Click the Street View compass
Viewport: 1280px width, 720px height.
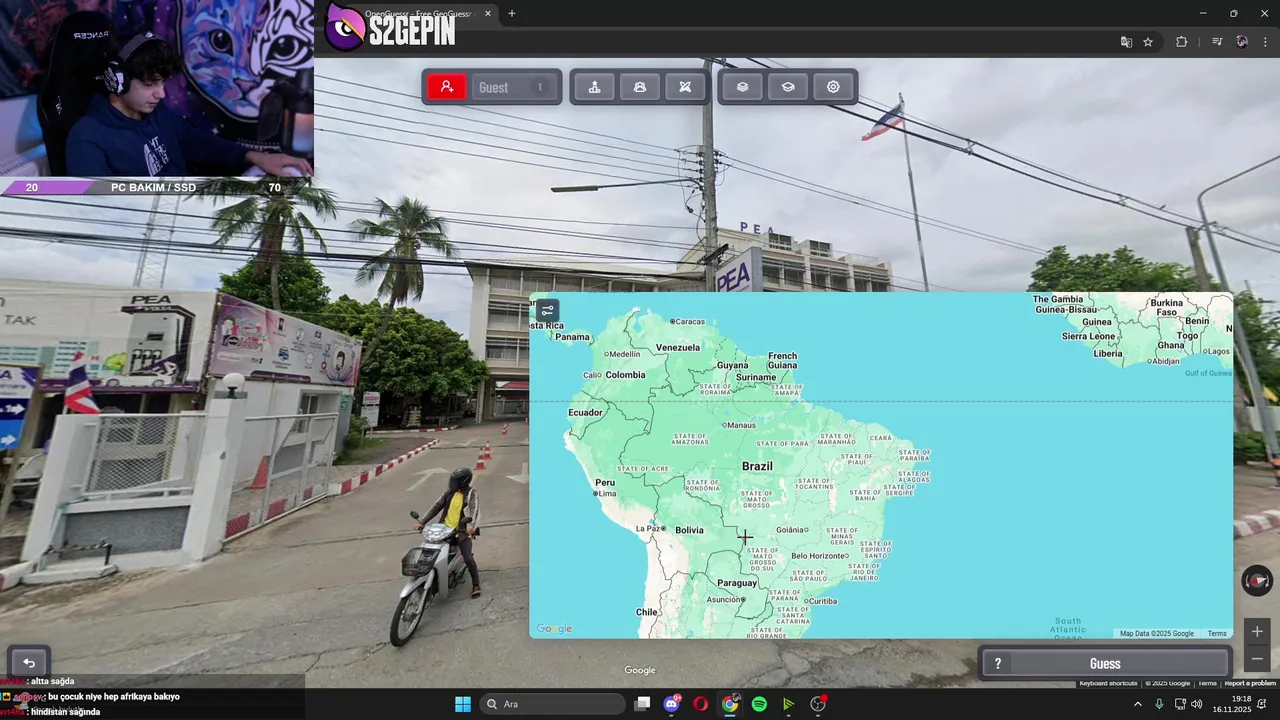pos(1257,581)
